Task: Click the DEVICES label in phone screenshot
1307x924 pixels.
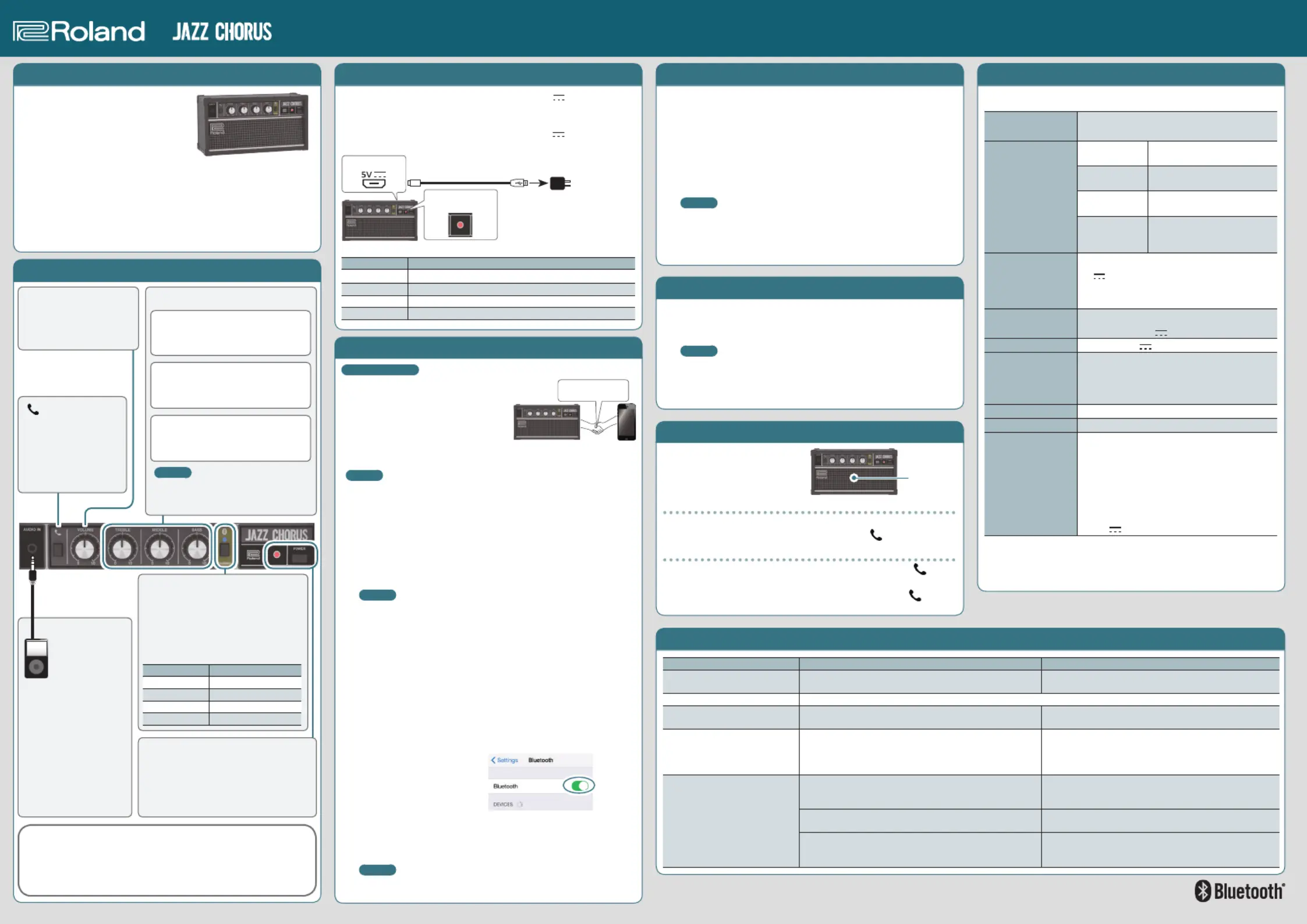Action: (503, 804)
